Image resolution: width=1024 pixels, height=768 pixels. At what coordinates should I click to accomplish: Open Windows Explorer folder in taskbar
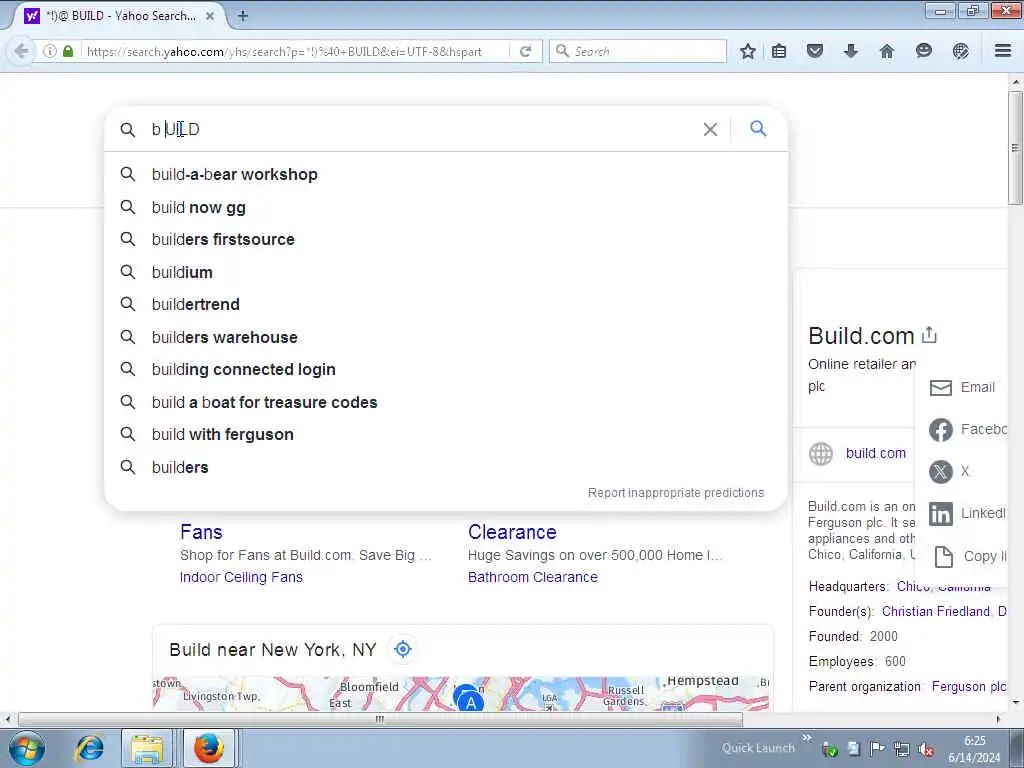click(x=148, y=748)
